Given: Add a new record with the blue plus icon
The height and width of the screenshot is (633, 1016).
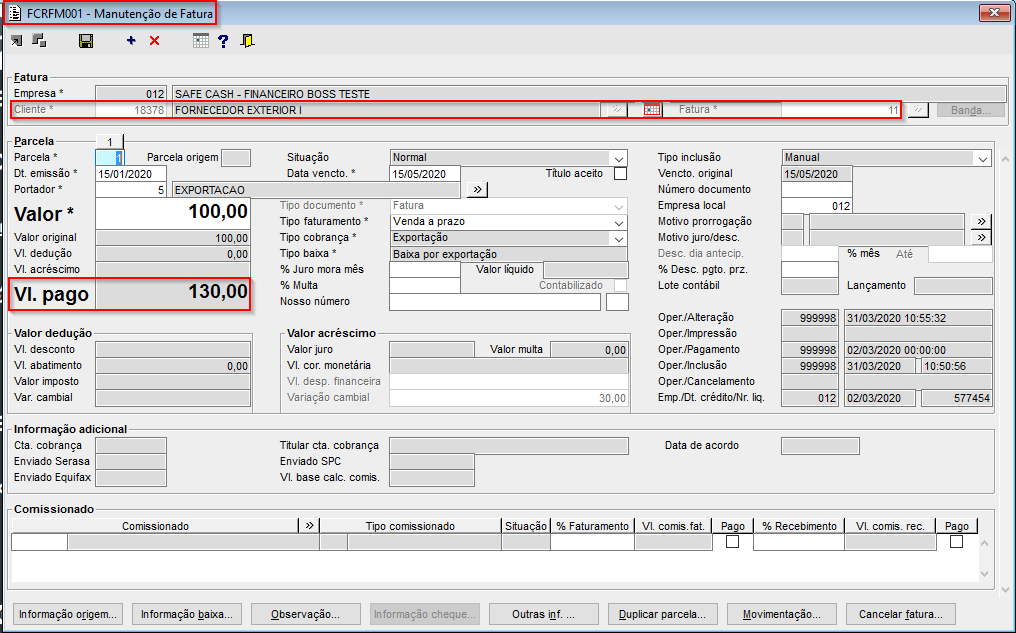Looking at the screenshot, I should [131, 41].
